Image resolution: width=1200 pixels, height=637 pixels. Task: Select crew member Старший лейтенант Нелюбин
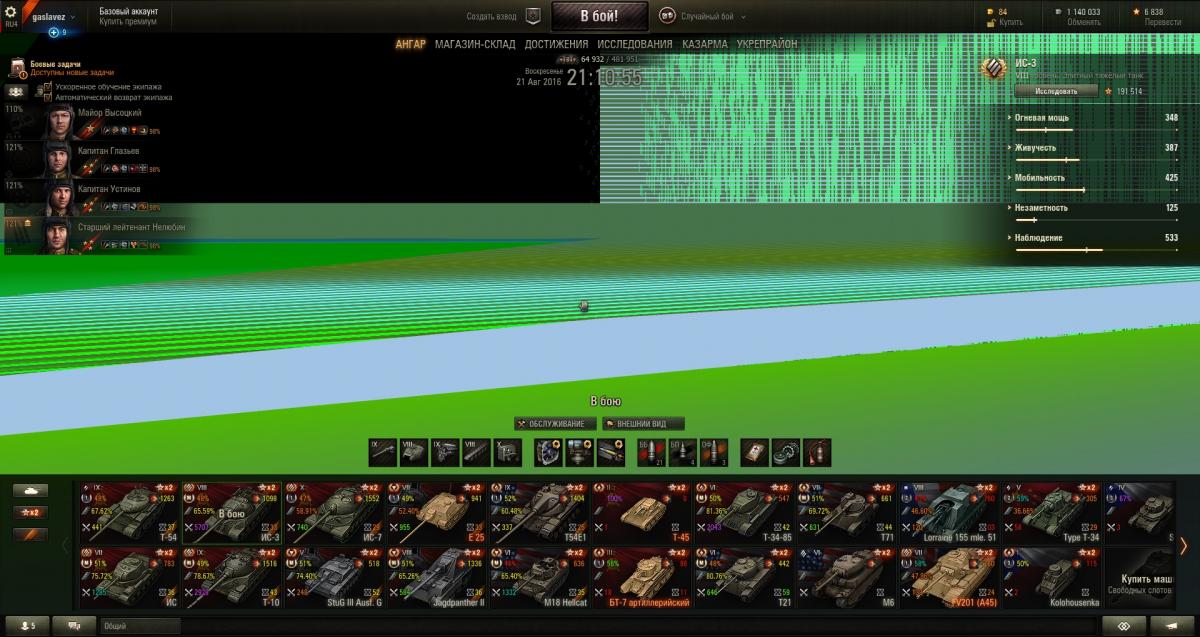[100, 235]
